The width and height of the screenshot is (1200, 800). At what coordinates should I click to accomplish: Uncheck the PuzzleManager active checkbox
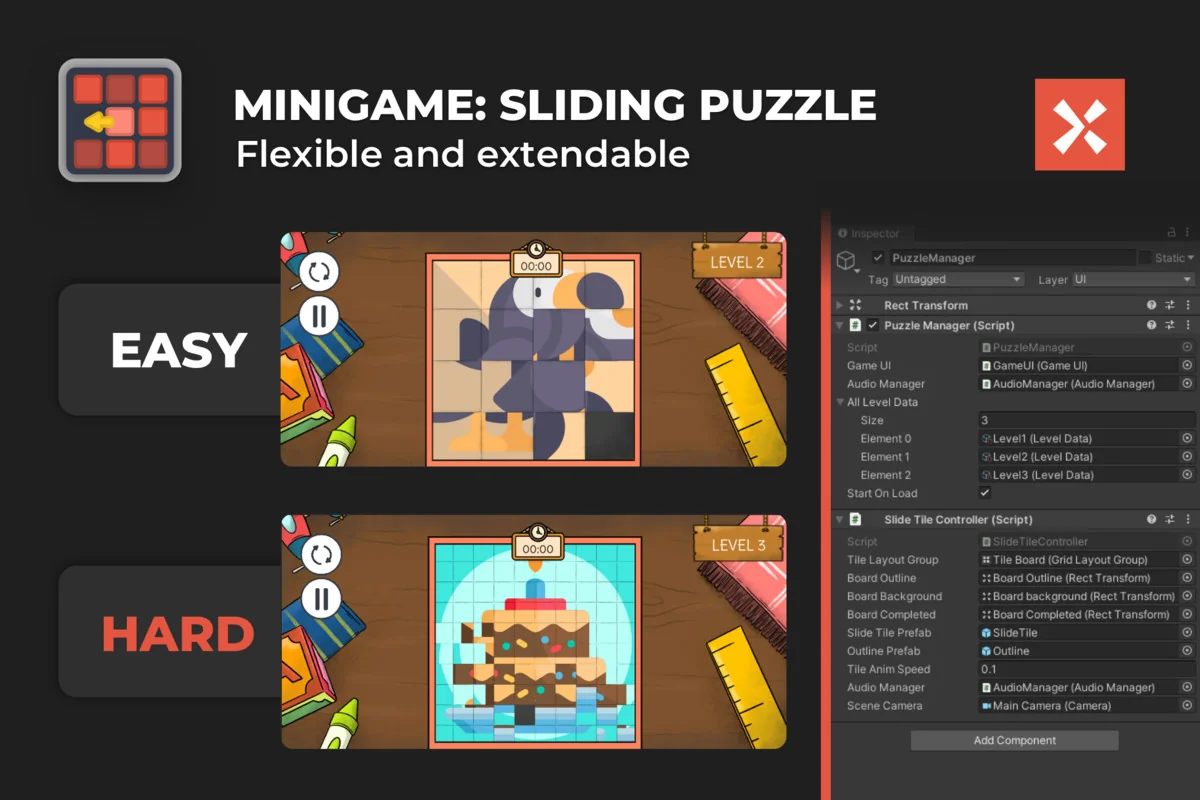pyautogui.click(x=877, y=258)
